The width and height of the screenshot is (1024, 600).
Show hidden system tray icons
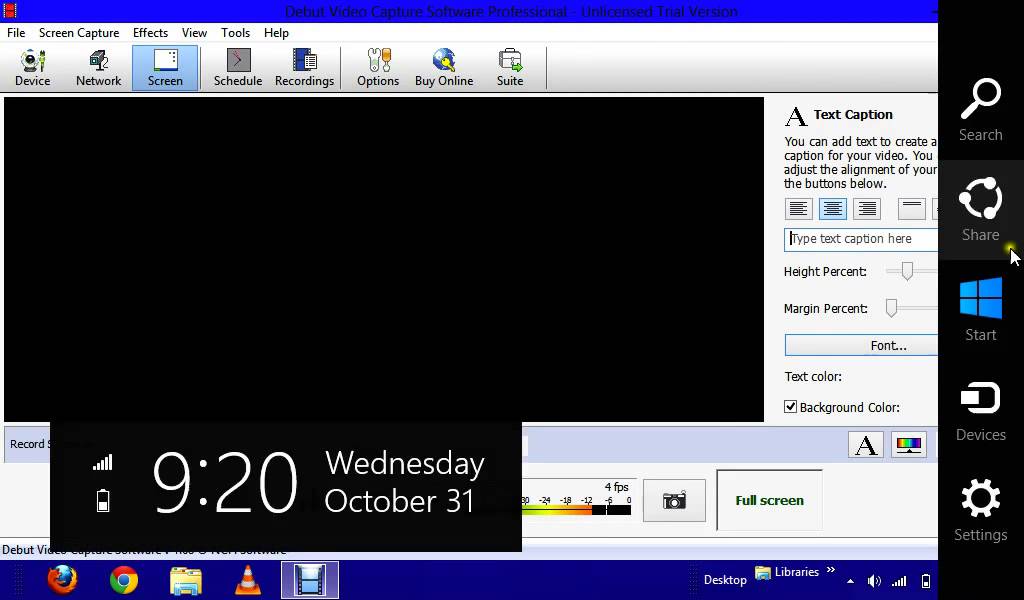850,580
